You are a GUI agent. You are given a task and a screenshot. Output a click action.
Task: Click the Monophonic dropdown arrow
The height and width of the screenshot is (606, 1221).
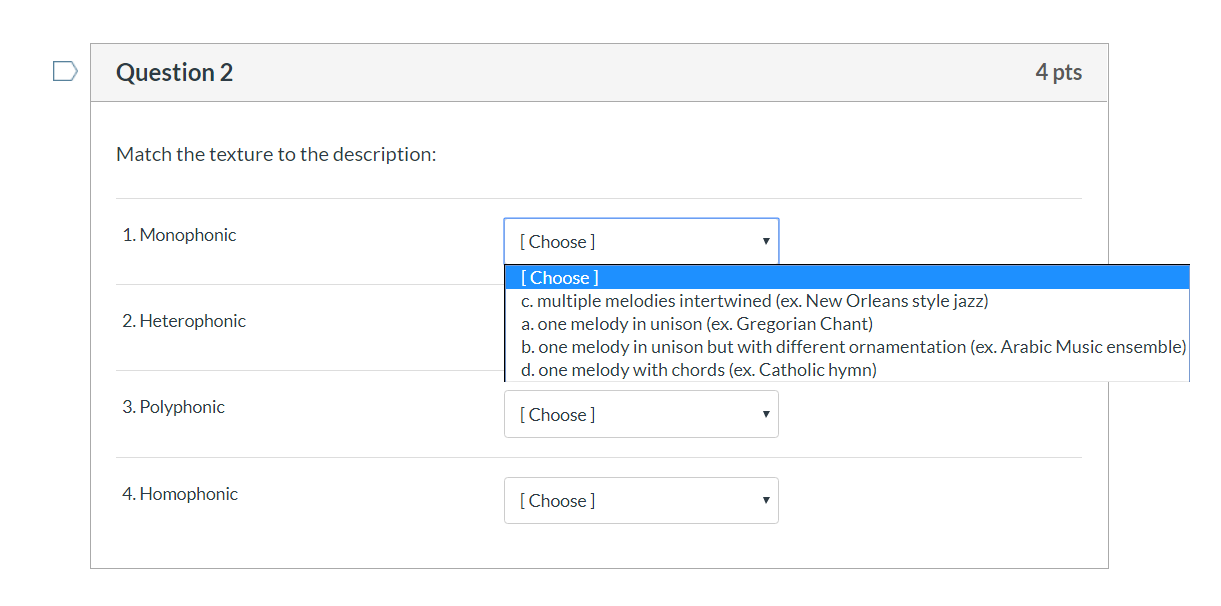[x=765, y=242]
